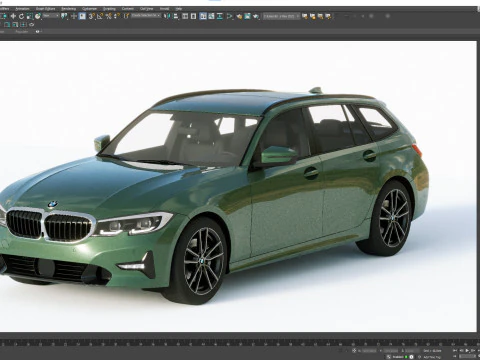Select the Scale tool in the toolbar
Viewport: 480px width, 360px height.
30,16
